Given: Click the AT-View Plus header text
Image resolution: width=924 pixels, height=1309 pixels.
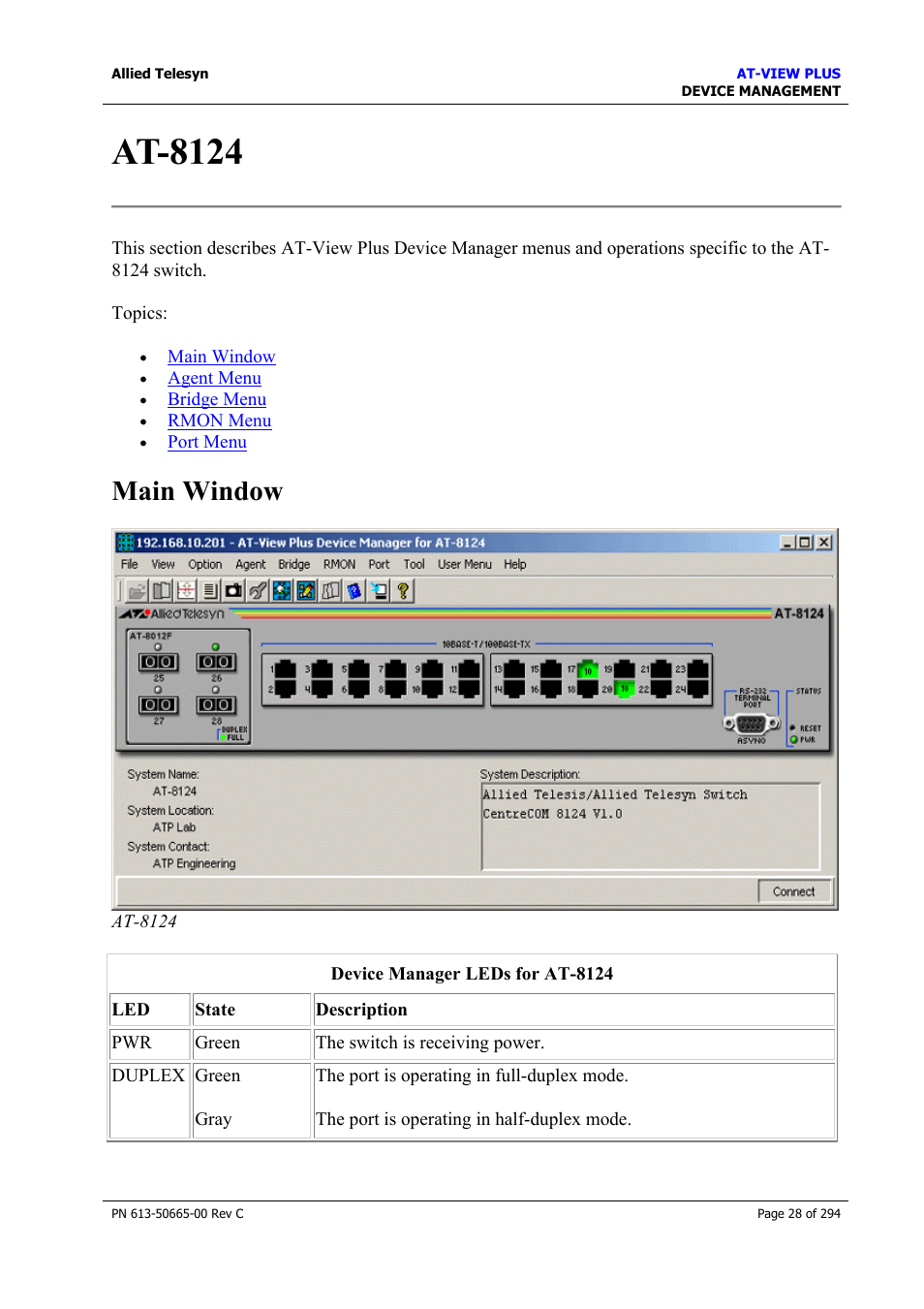Looking at the screenshot, I should [x=788, y=74].
